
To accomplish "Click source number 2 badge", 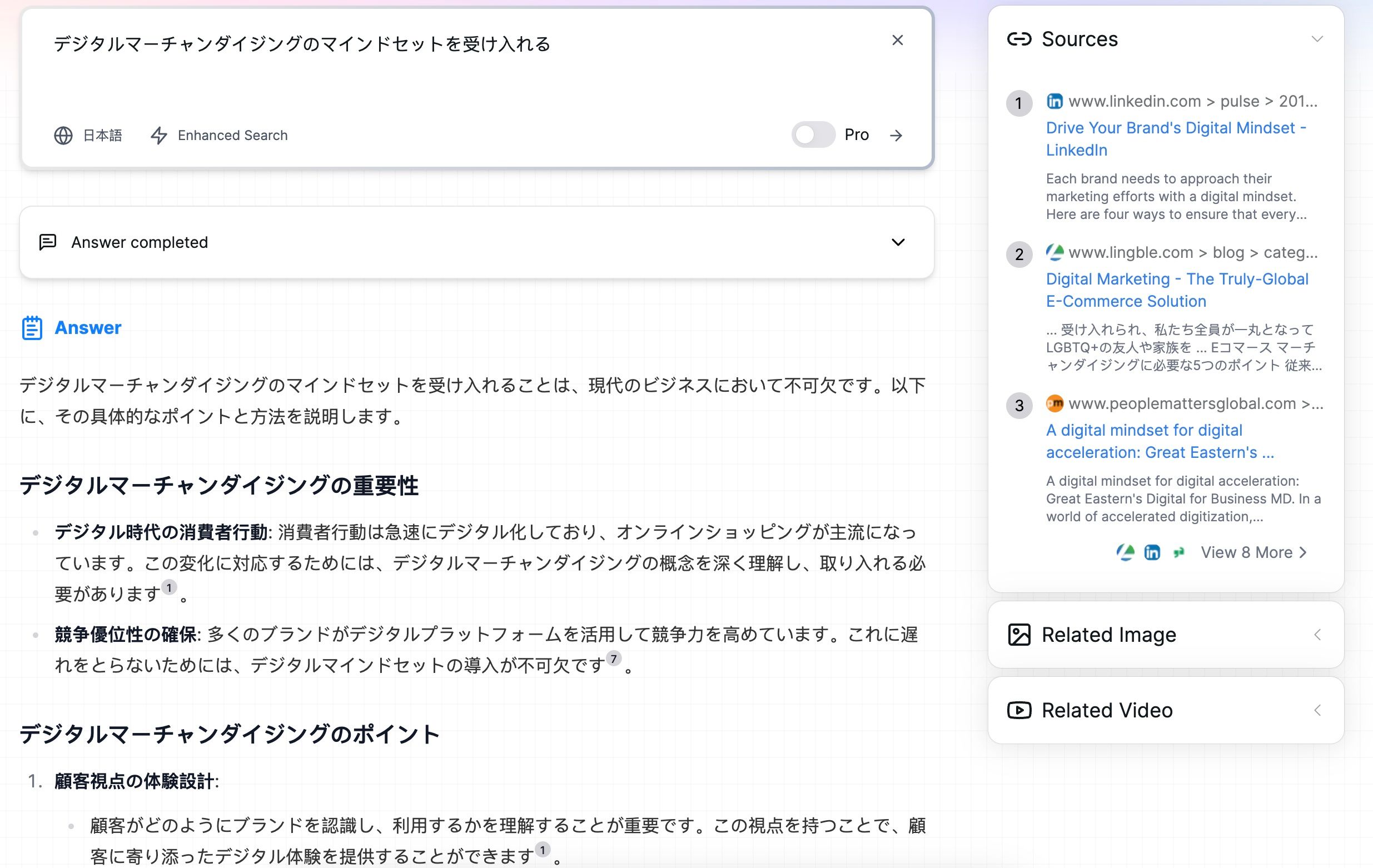I will coord(1019,255).
